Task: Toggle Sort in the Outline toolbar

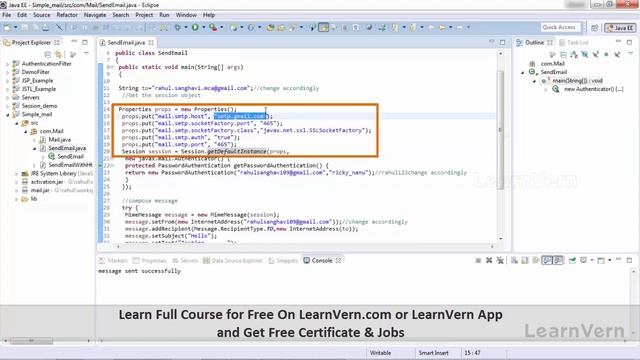Action: [x=574, y=54]
